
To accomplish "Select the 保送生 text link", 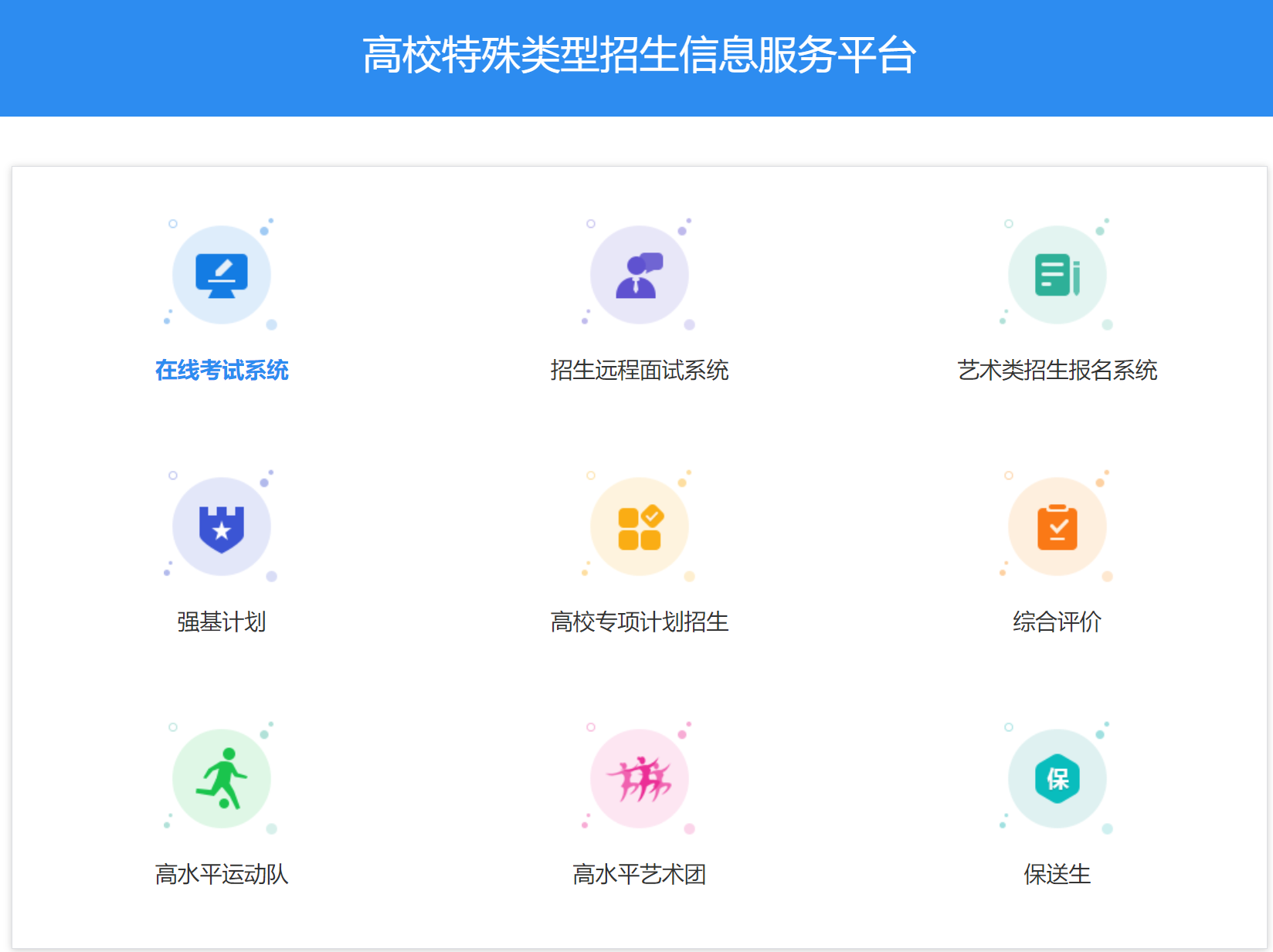I will point(1057,874).
